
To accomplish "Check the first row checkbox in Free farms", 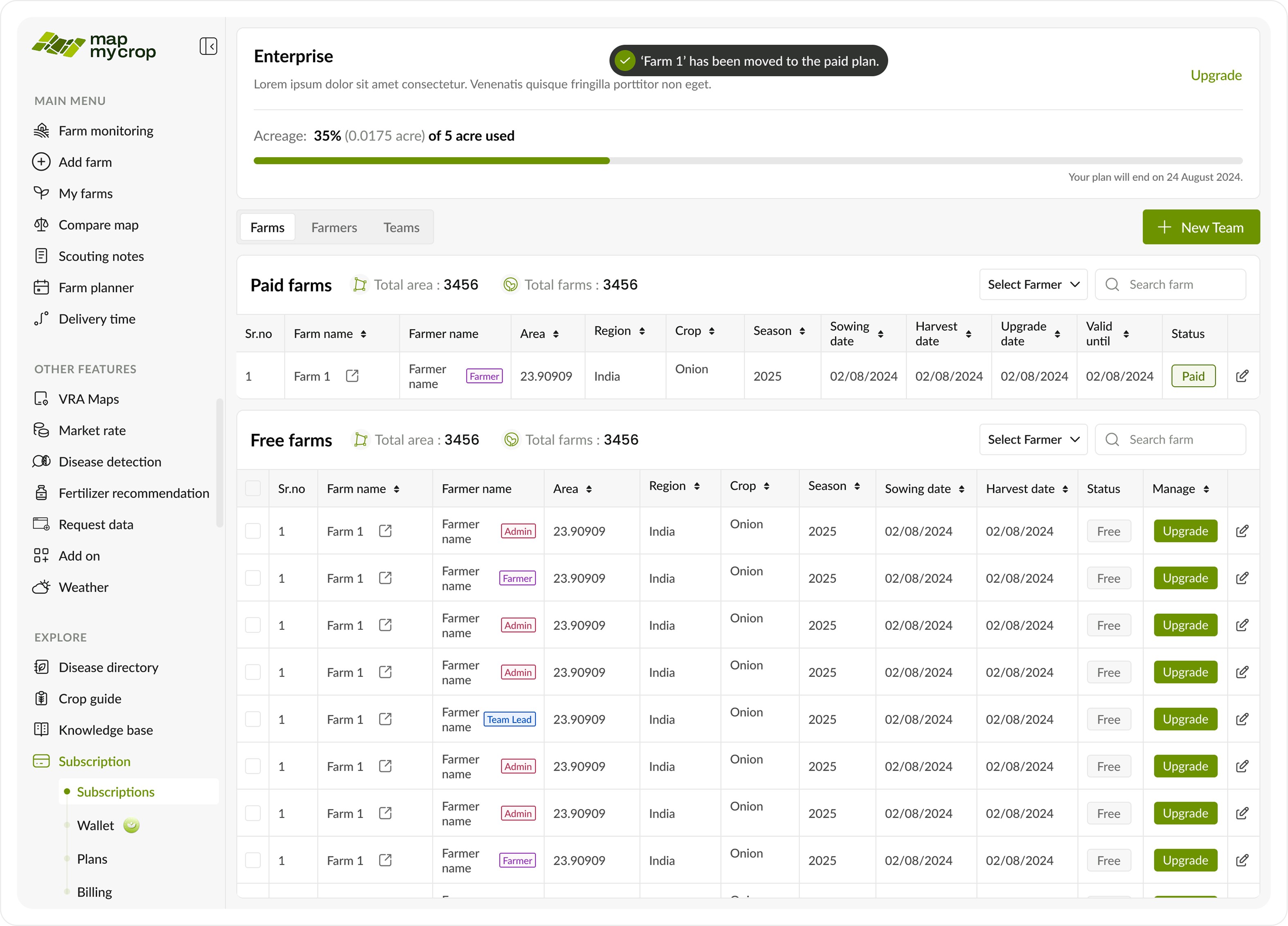I will pyautogui.click(x=253, y=531).
